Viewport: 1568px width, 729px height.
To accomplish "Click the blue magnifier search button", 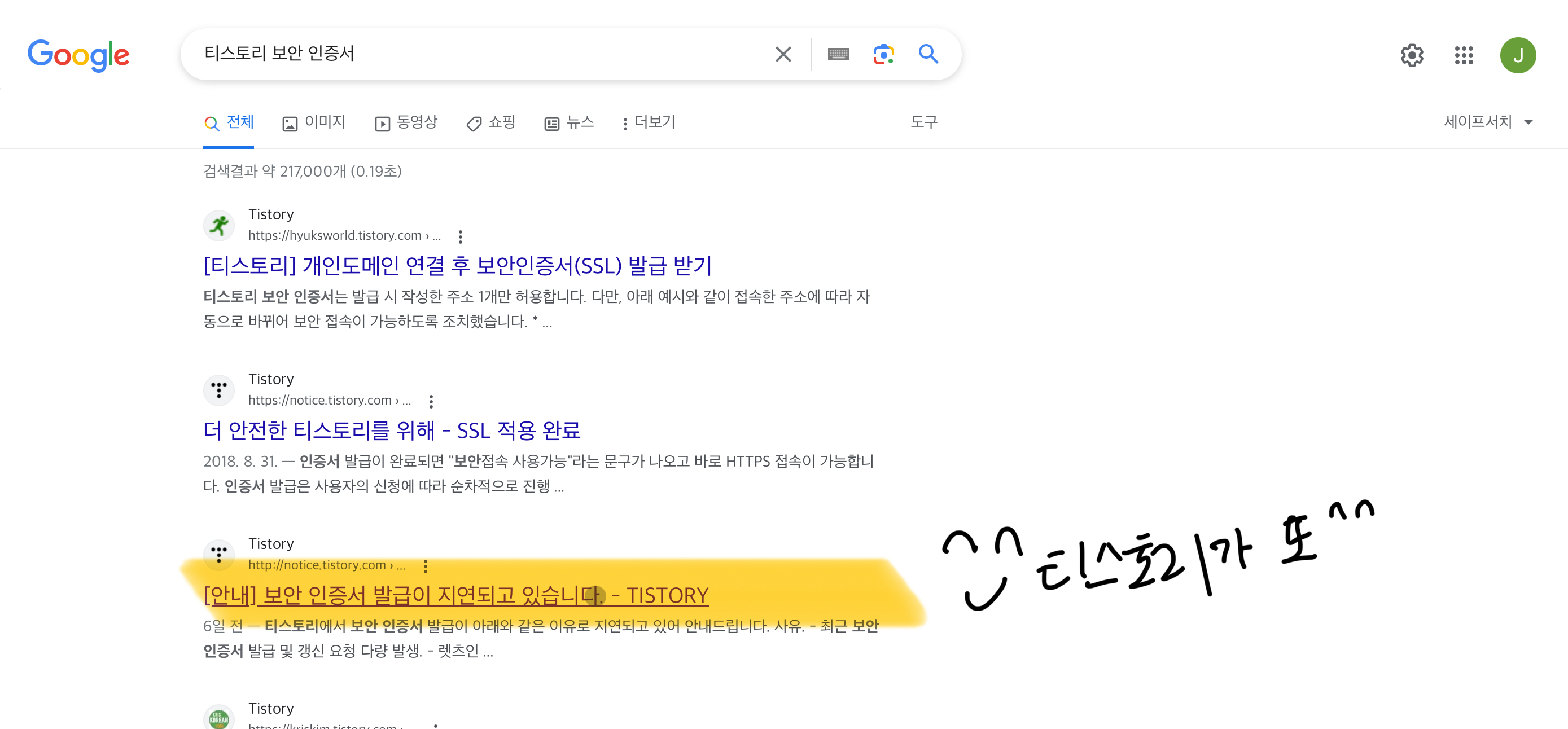I will (928, 54).
